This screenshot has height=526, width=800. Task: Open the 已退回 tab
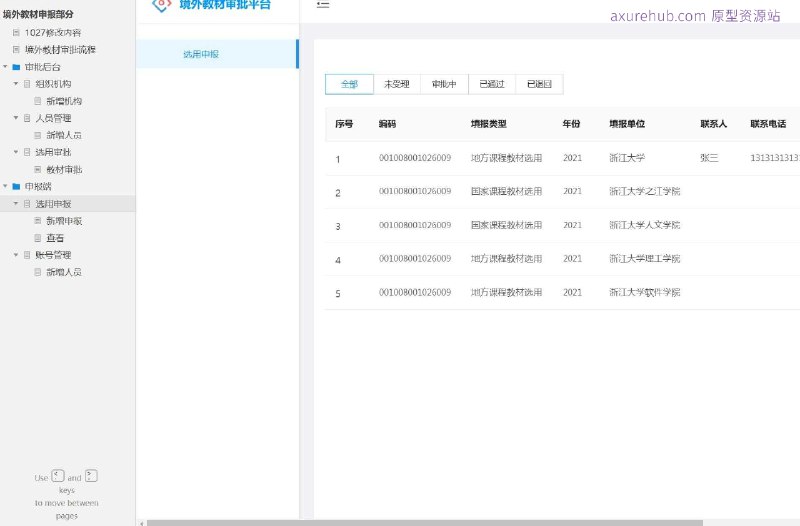(539, 84)
